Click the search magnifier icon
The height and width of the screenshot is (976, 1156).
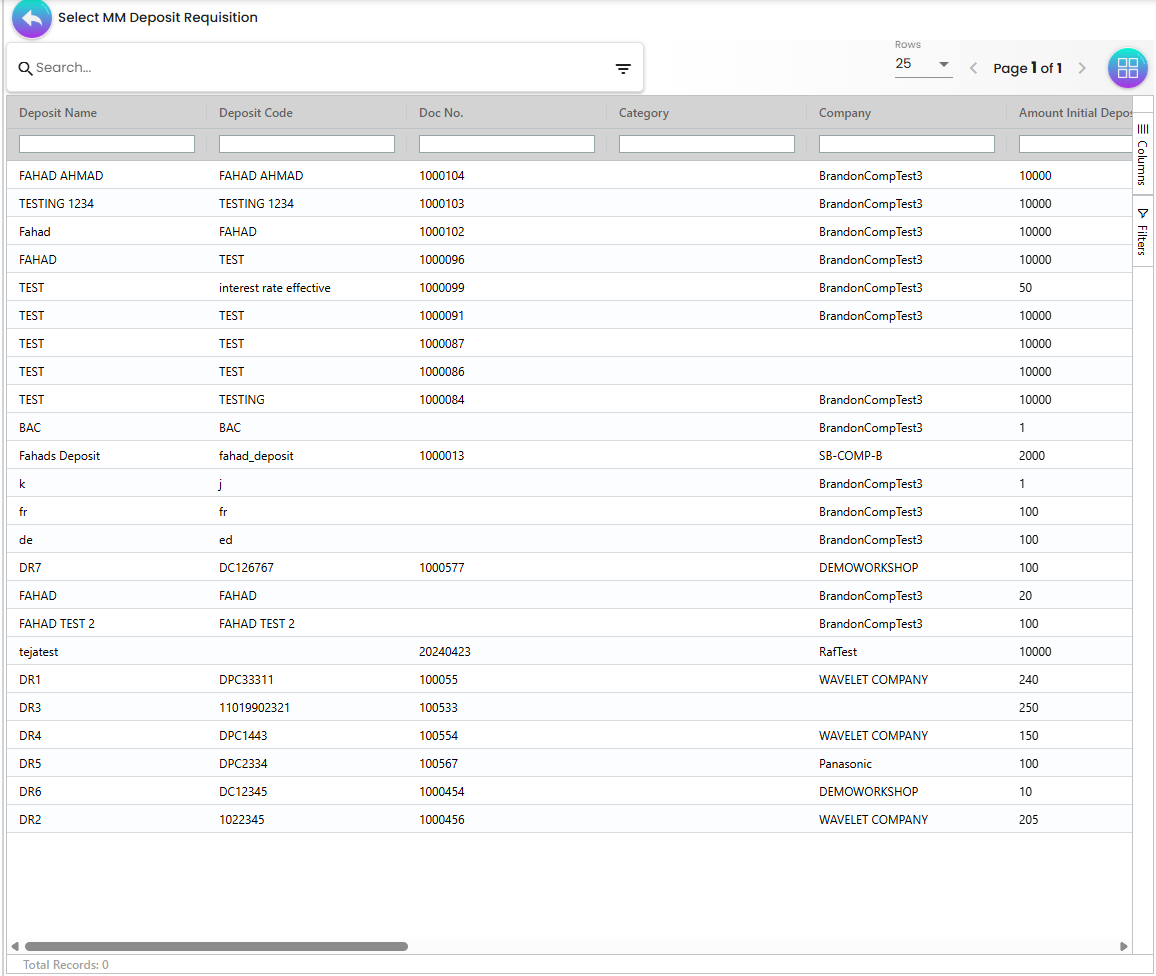[x=25, y=69]
